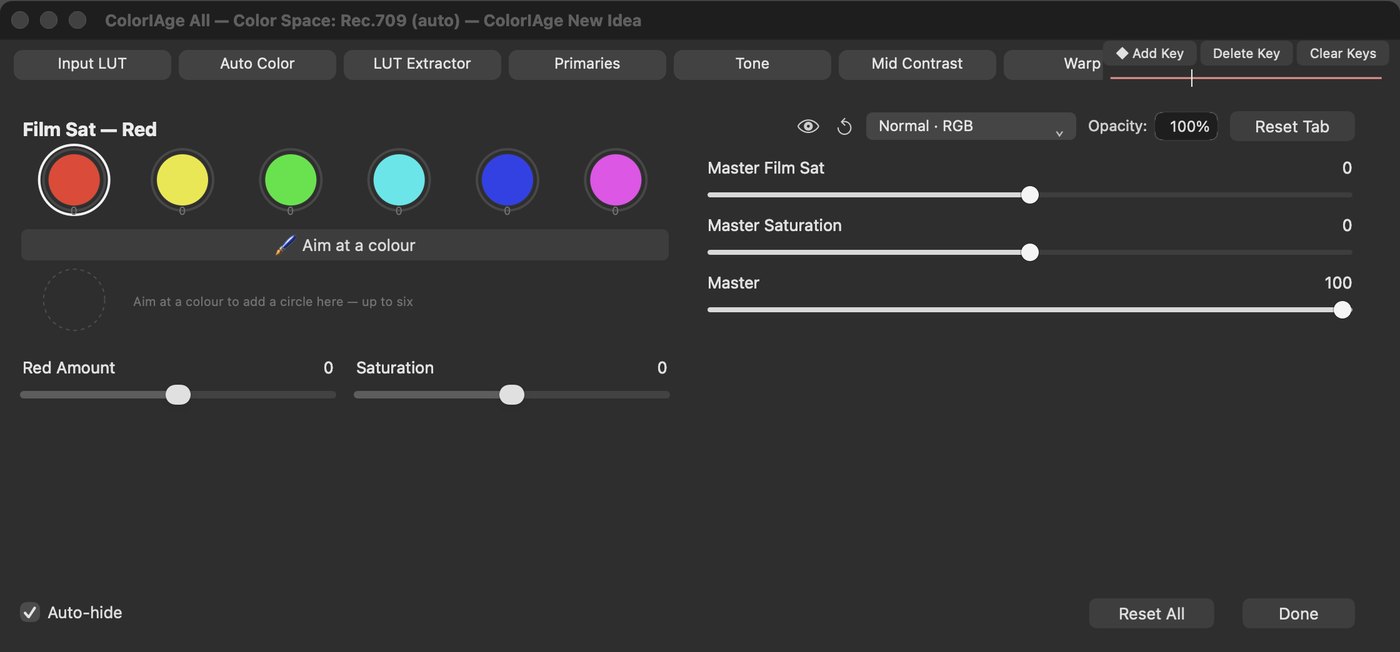
Task: Select the blue color circle
Action: point(507,180)
